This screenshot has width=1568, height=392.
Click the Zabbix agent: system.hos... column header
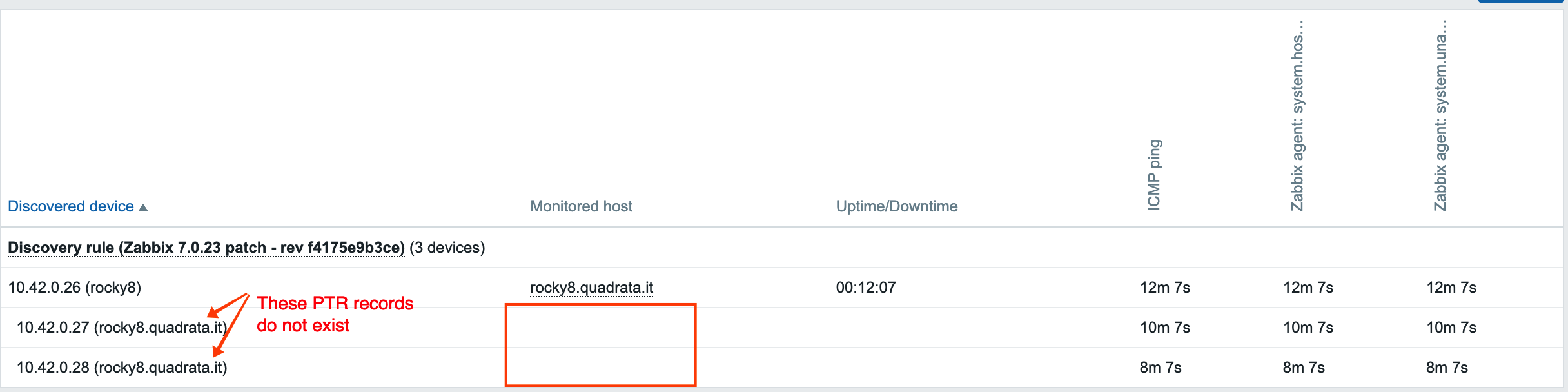[x=1297, y=116]
